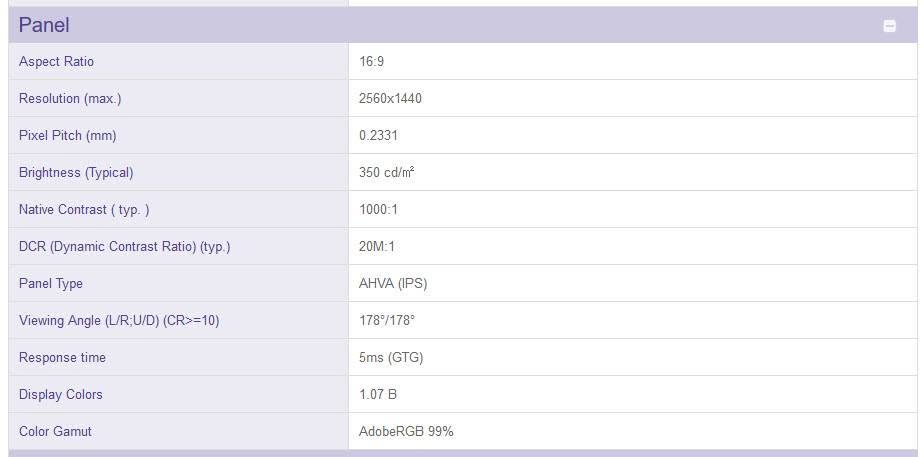Click the AdobeRGB 99% color gamut value
Screen dimensions: 924x457
[406, 432]
